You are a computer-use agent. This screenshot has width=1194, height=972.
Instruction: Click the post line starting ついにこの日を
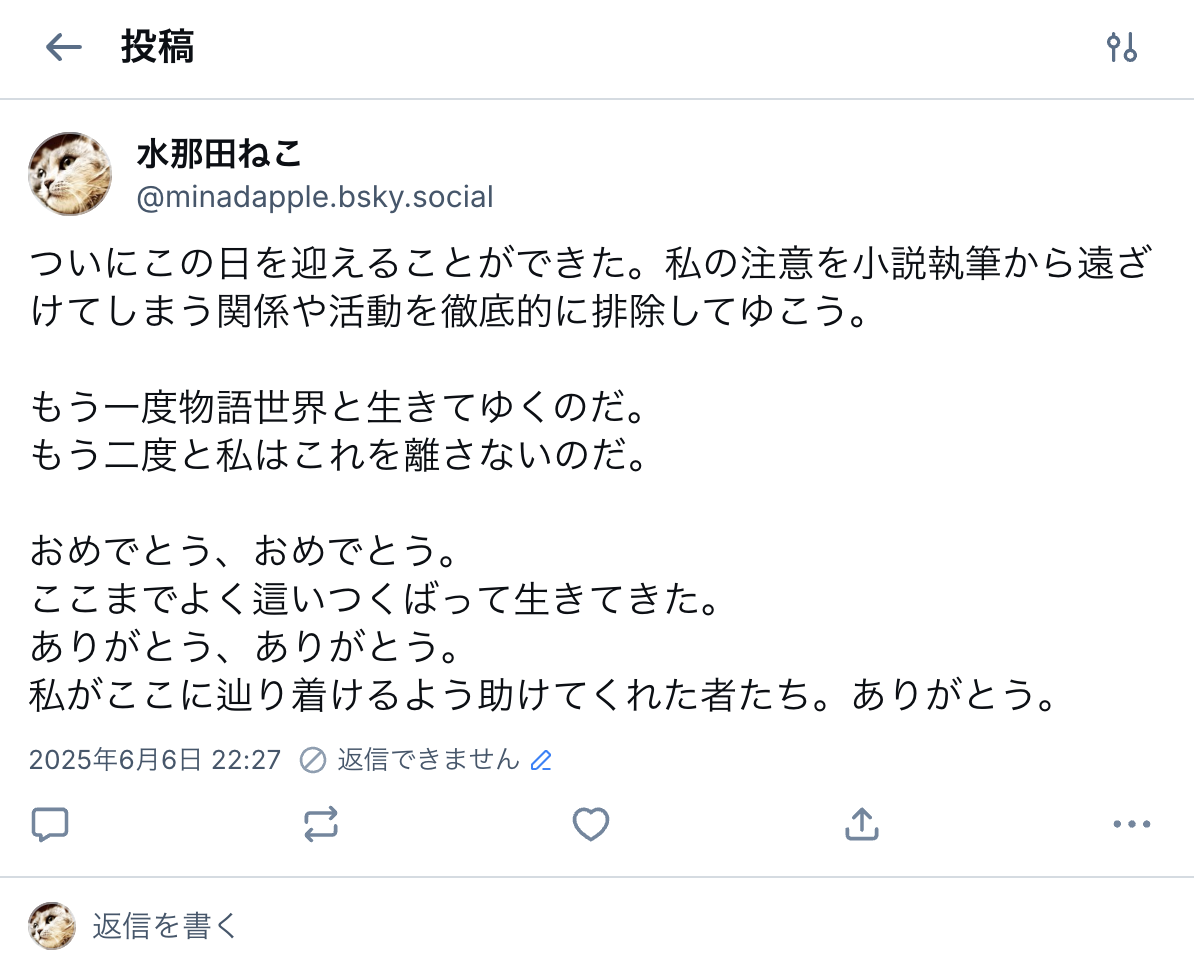pos(590,266)
